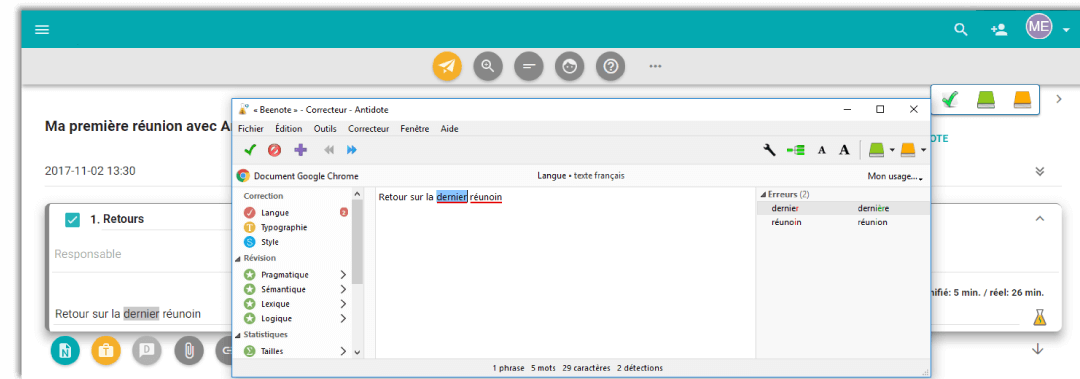The width and height of the screenshot is (1080, 379).
Task: Collapse the Erreurs (2) list
Action: point(762,195)
